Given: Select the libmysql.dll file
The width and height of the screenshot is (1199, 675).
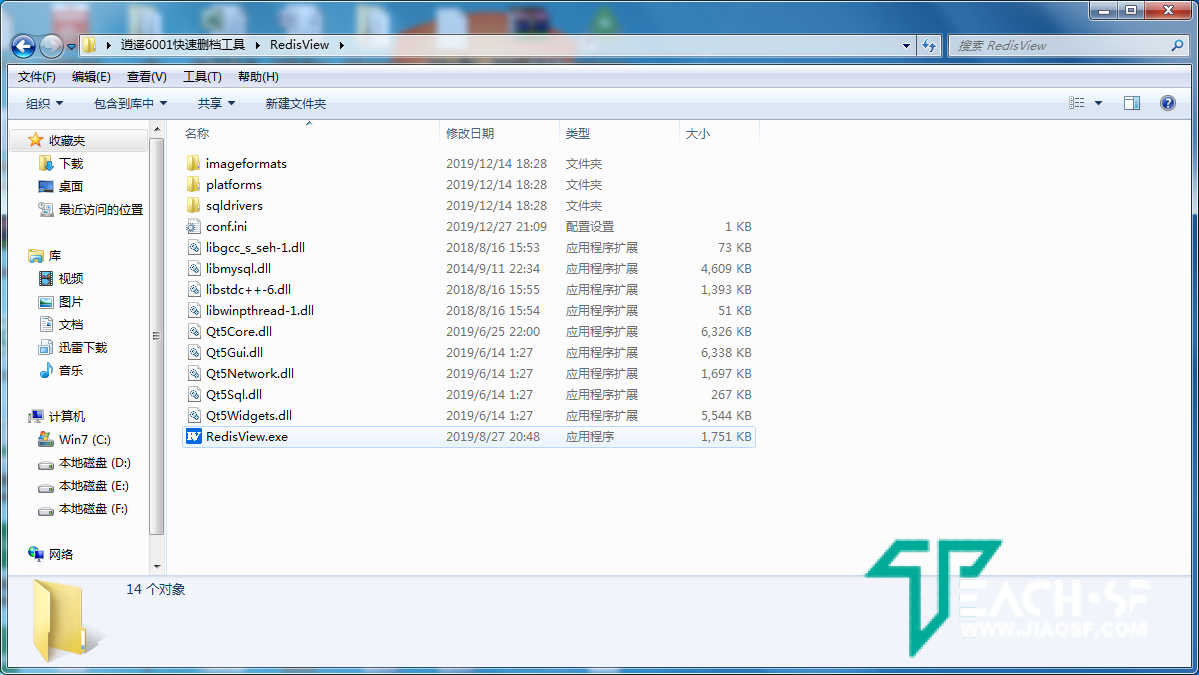Looking at the screenshot, I should (x=237, y=268).
